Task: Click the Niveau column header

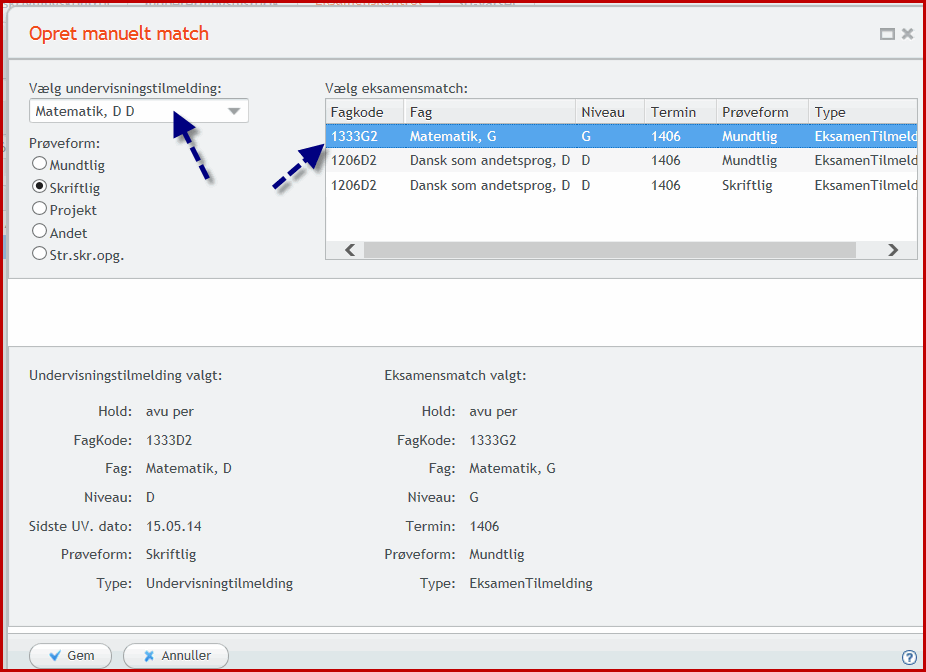Action: [x=610, y=112]
